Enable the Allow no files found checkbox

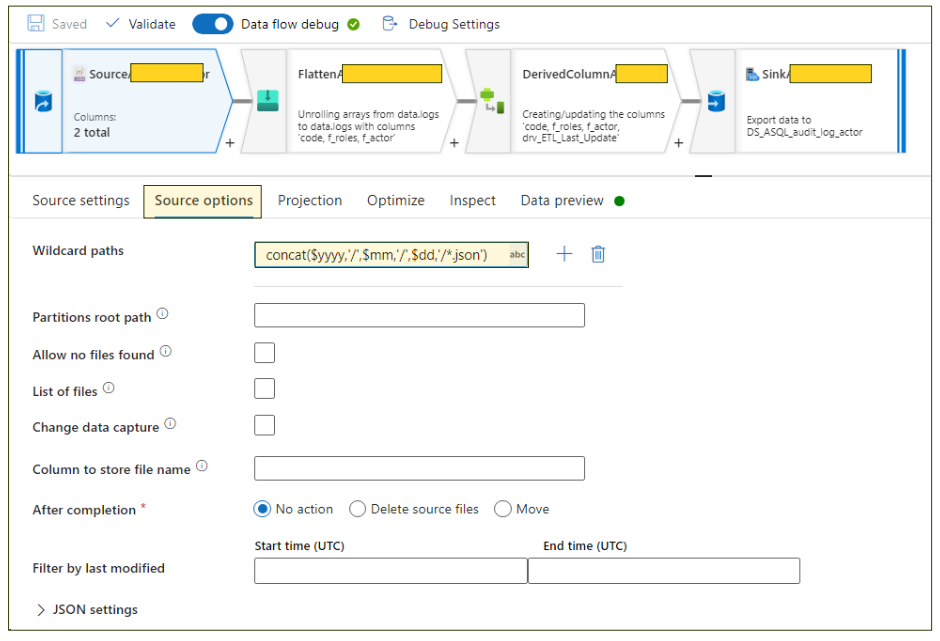[x=264, y=352]
